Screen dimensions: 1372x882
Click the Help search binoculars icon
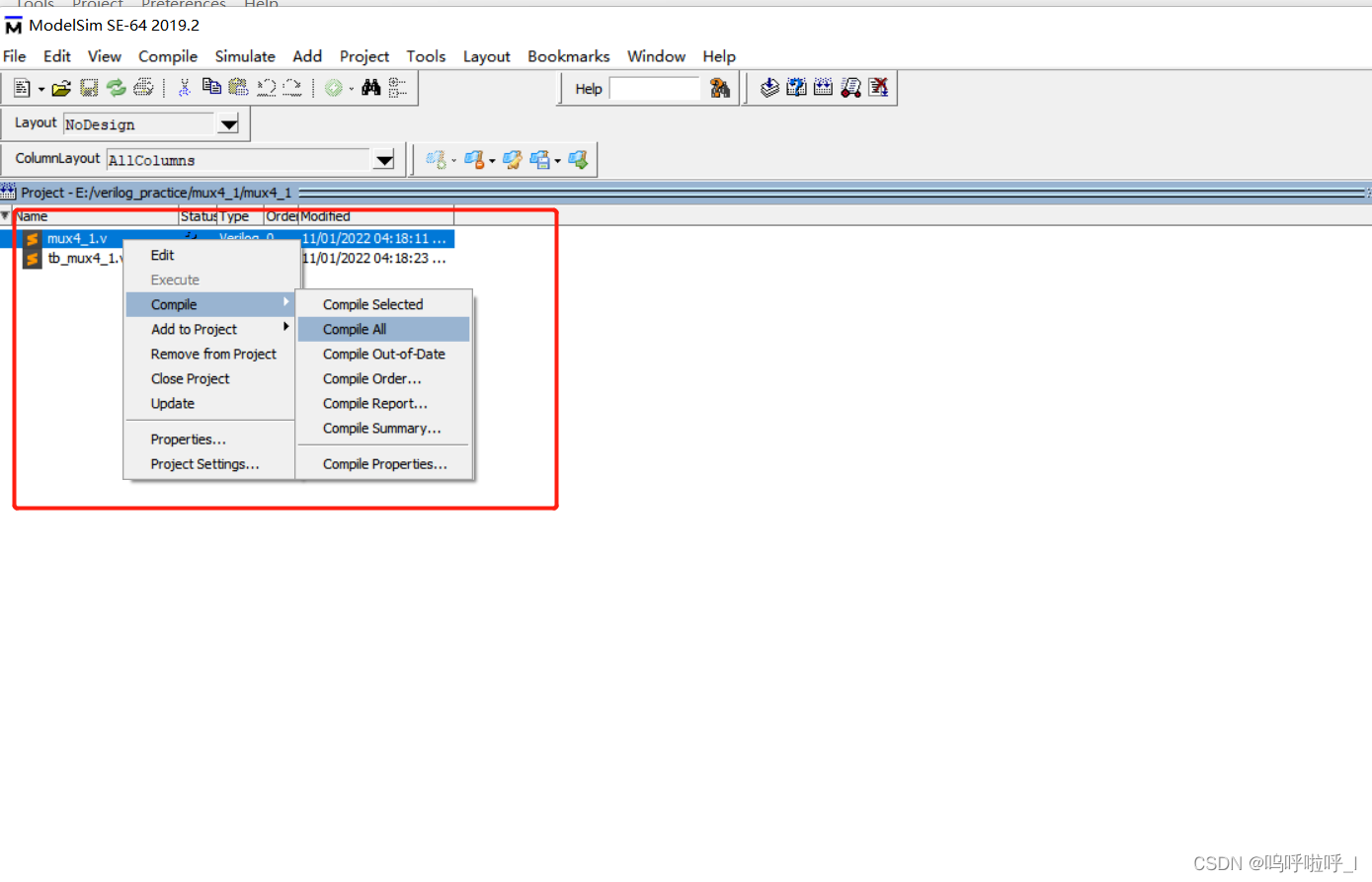click(x=720, y=89)
